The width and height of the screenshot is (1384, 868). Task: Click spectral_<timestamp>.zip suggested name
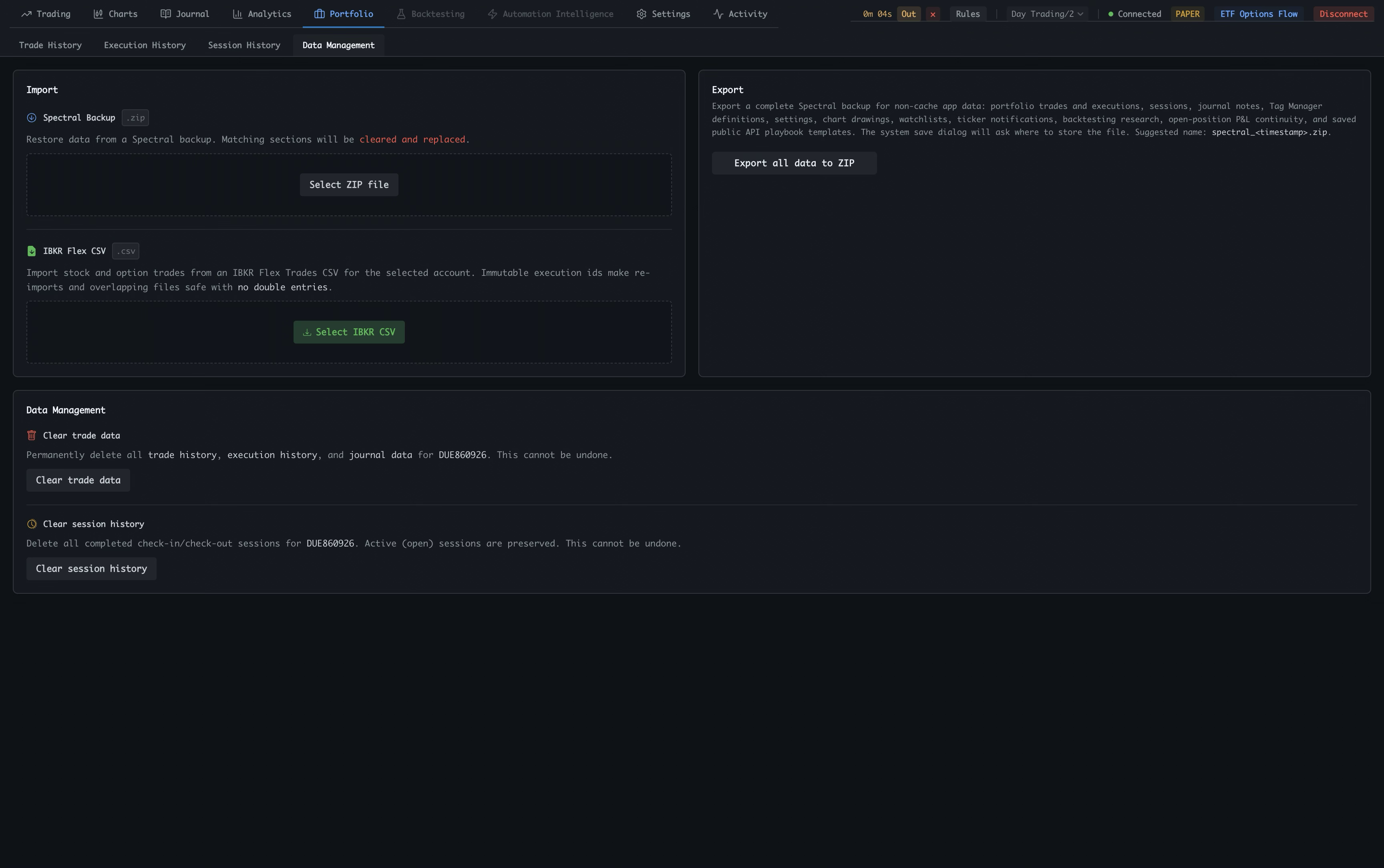pos(1269,132)
